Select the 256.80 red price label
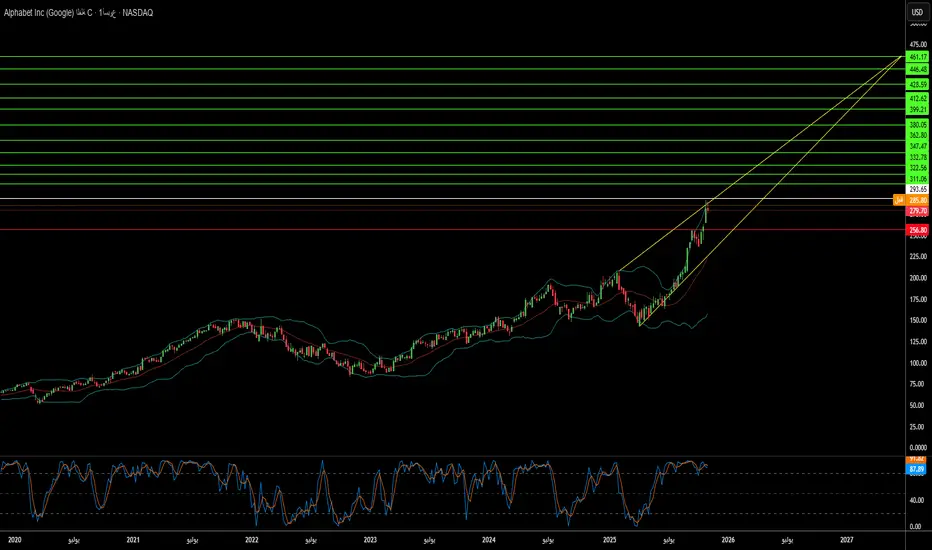Viewport: 932px width, 550px height. click(x=917, y=230)
